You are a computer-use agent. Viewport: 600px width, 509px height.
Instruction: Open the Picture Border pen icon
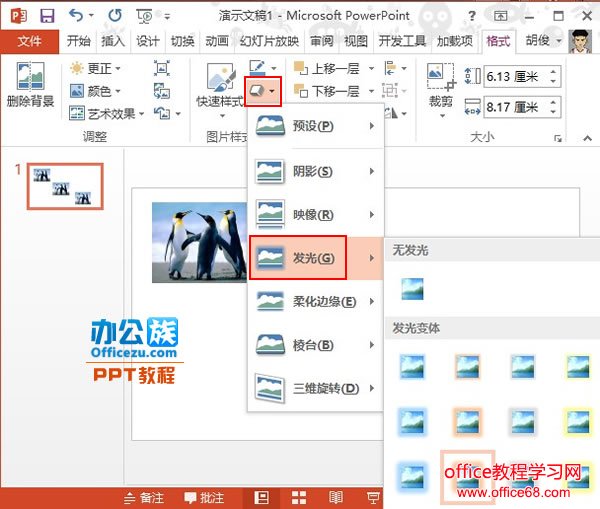[257, 68]
